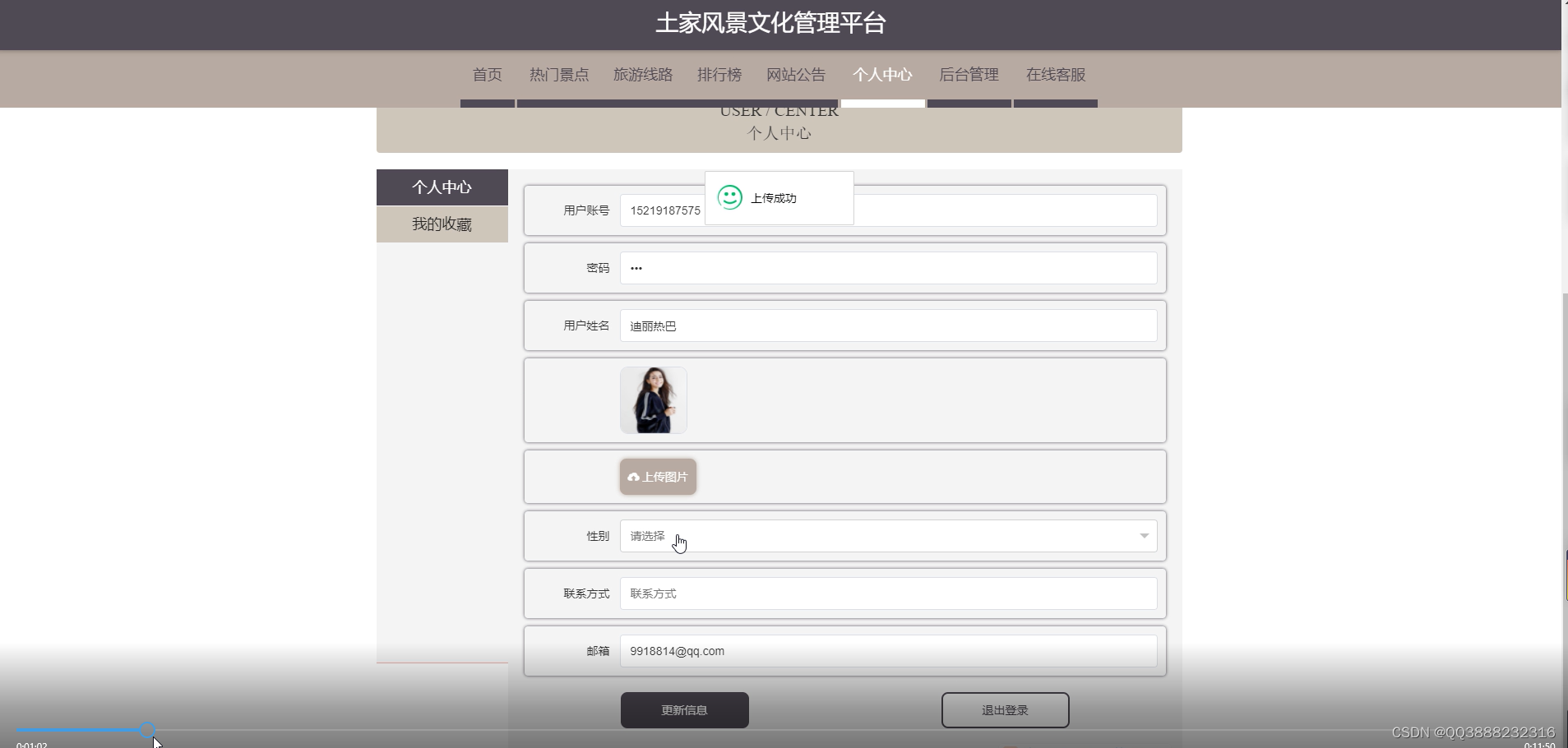Edit the 用户姓名 field
The image size is (1568, 748).
point(888,326)
